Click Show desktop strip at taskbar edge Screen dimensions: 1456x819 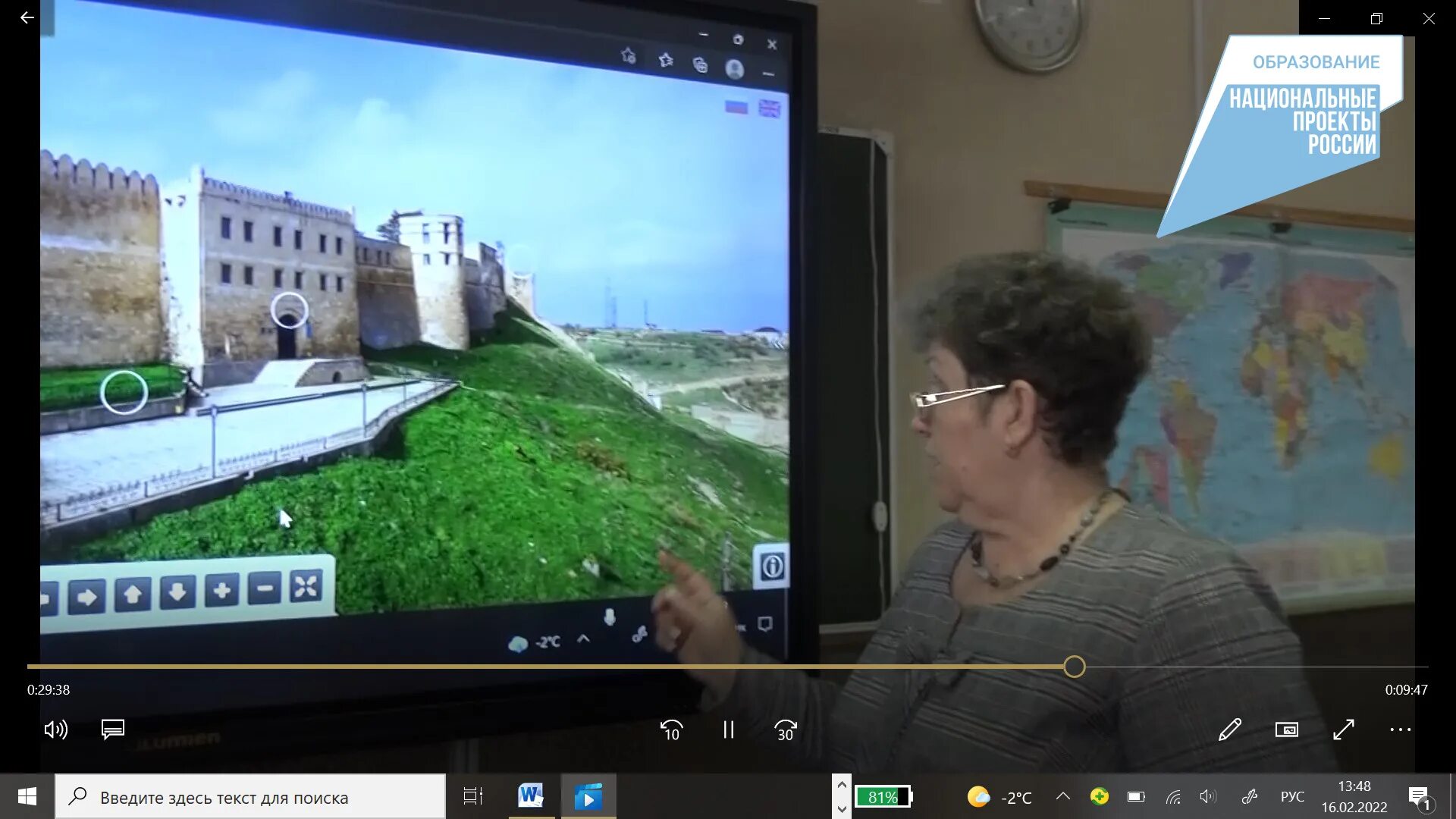click(1452, 796)
